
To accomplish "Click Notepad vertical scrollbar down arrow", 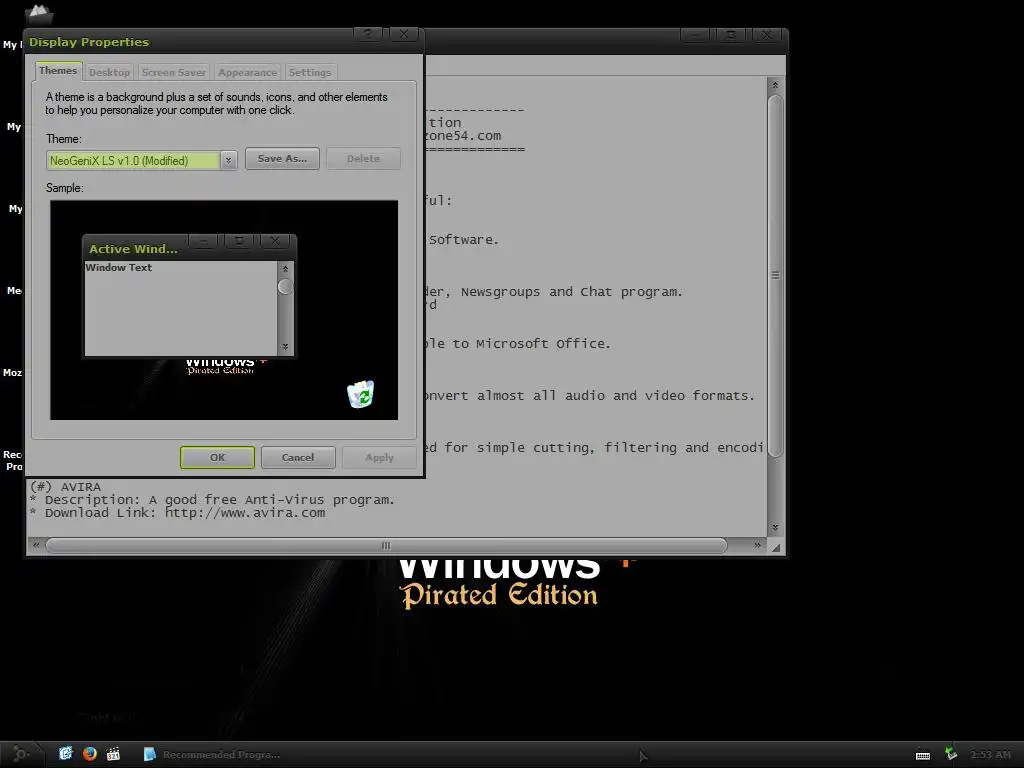I will [x=775, y=527].
